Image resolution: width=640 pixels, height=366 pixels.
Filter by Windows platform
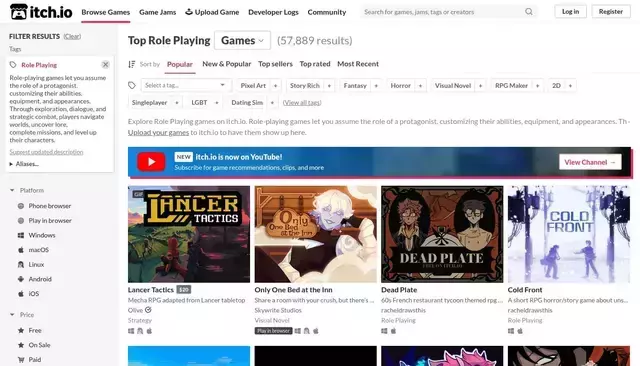coord(36,235)
